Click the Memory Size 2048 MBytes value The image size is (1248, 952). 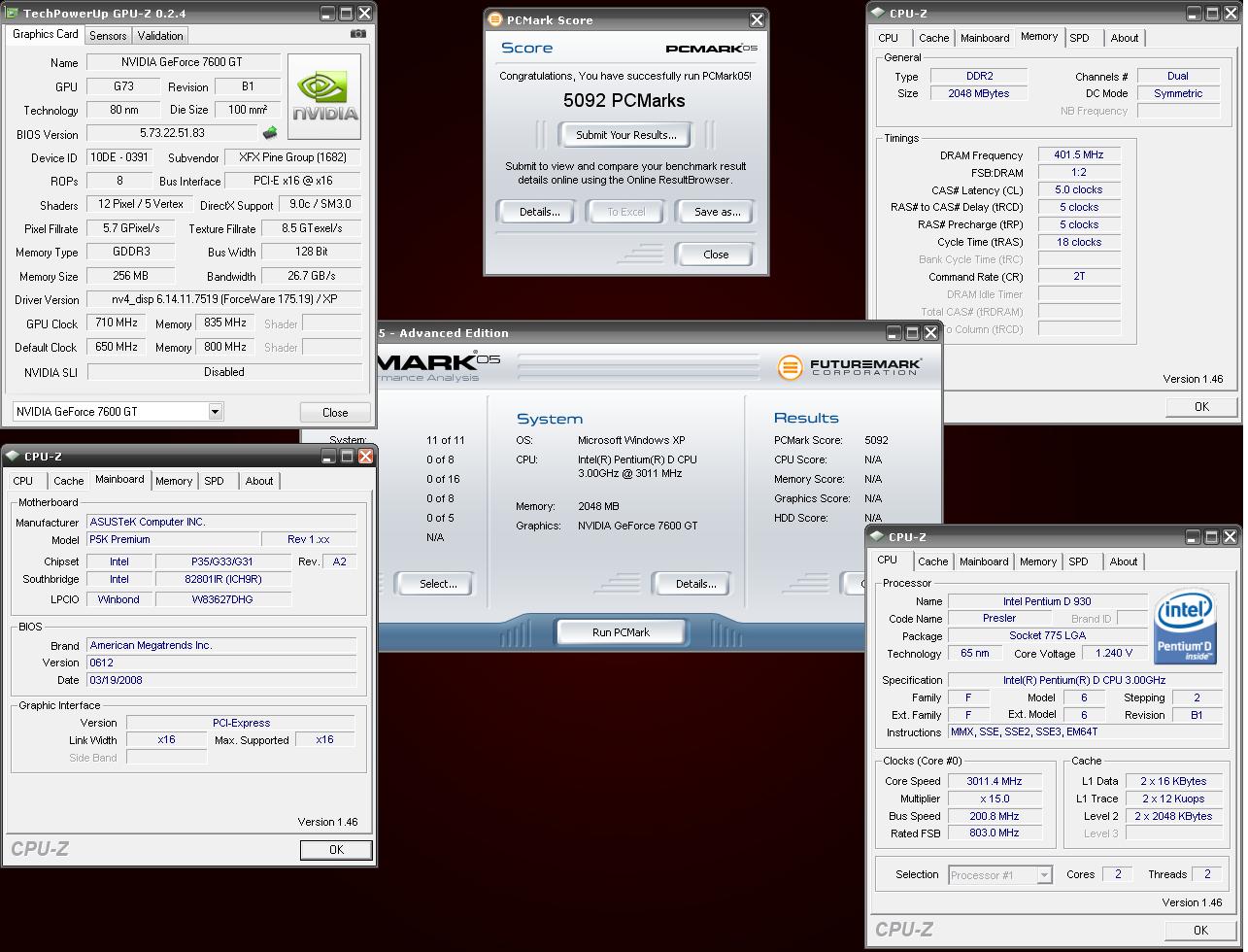979,93
